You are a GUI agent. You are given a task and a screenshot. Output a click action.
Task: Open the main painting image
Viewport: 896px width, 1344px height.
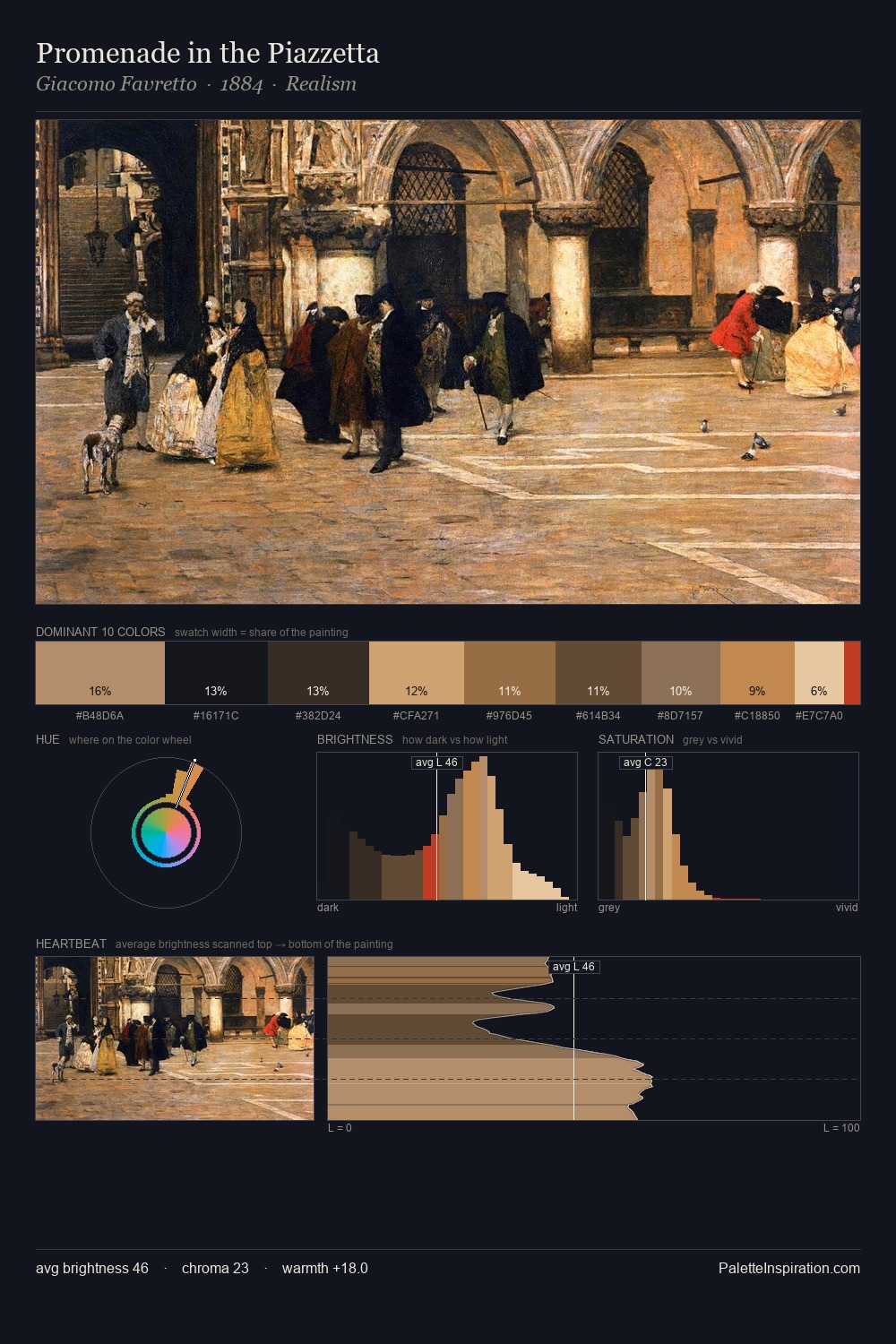click(x=448, y=362)
